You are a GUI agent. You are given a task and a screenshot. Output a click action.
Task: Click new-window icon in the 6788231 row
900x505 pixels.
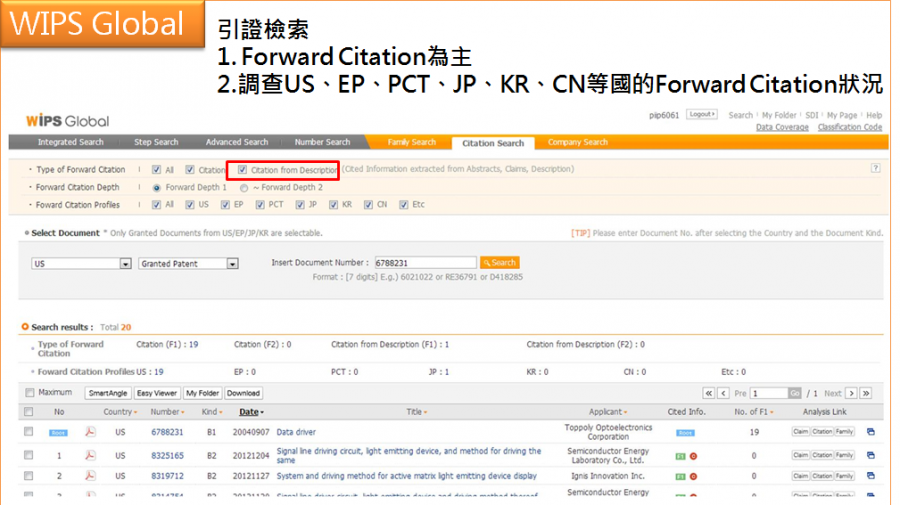point(870,432)
